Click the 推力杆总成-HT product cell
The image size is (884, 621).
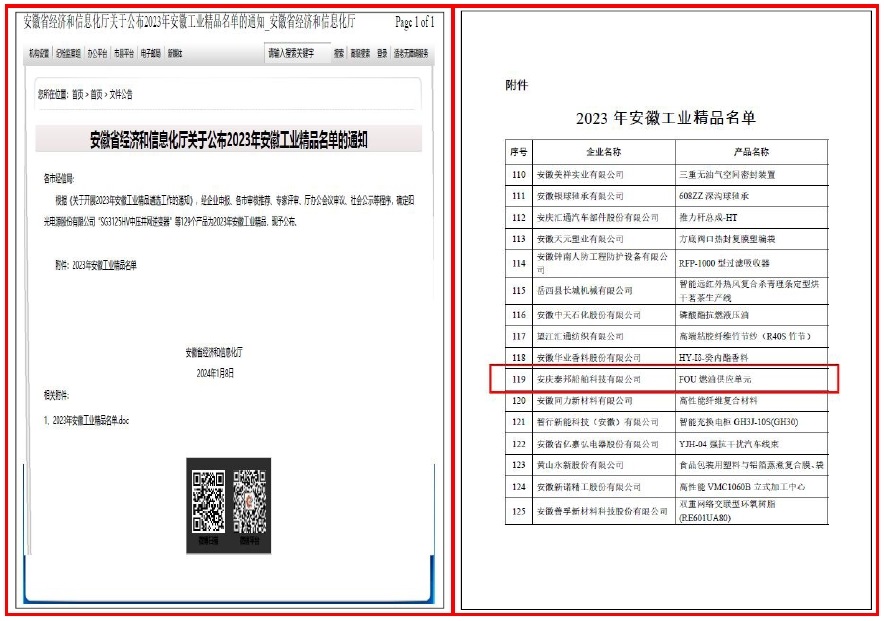(x=752, y=218)
